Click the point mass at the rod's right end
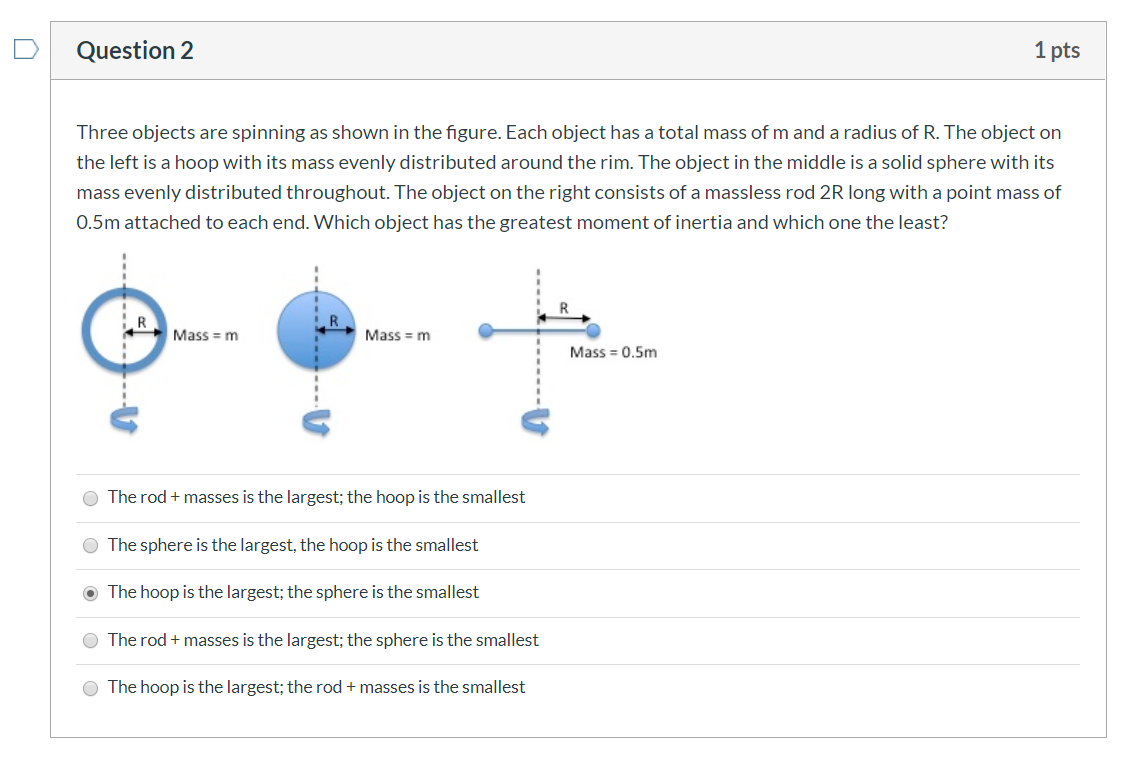This screenshot has height=757, width=1133. pyautogui.click(x=592, y=330)
